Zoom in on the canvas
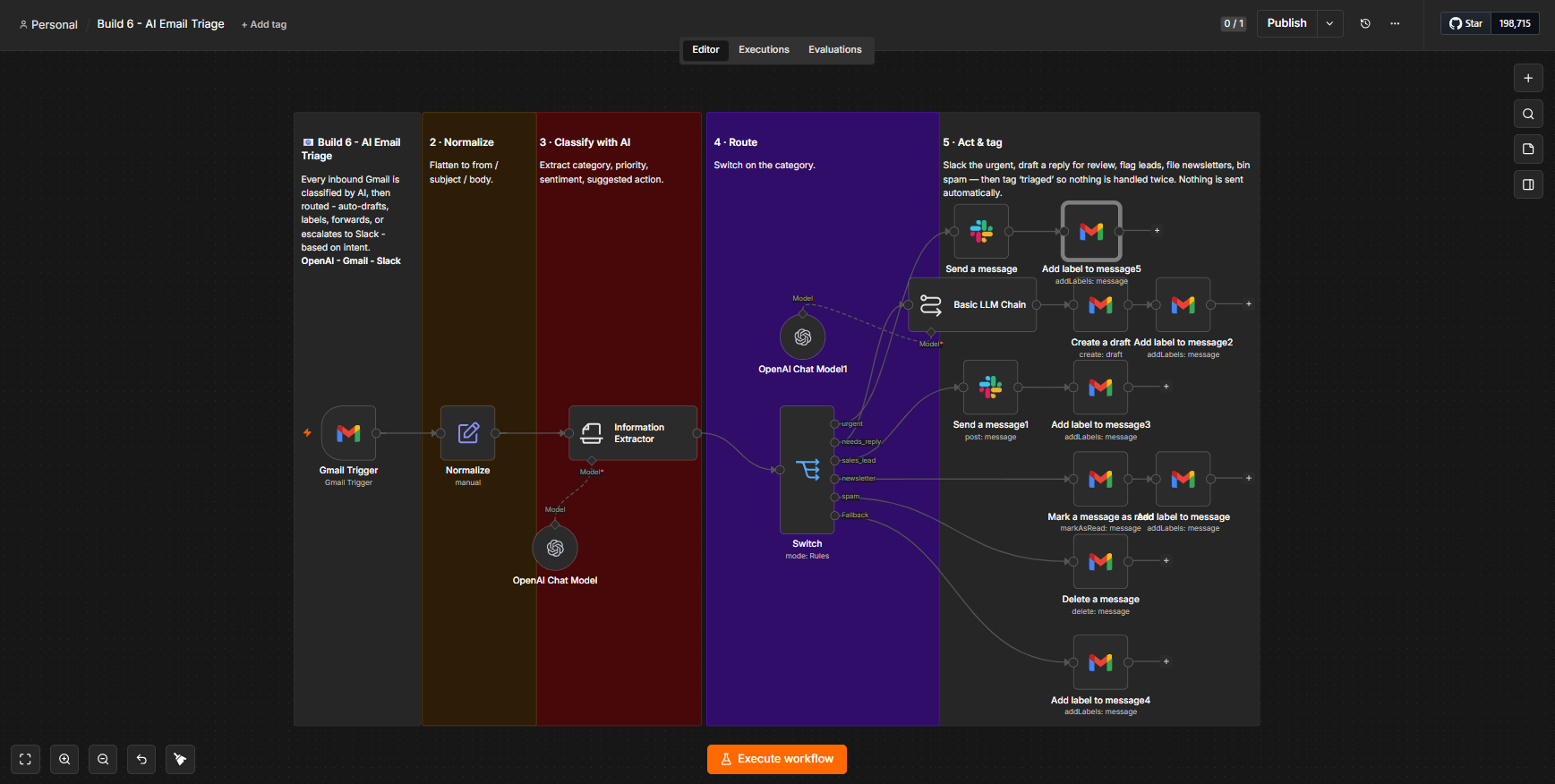Screen dimensions: 1555x784 click(x=64, y=760)
